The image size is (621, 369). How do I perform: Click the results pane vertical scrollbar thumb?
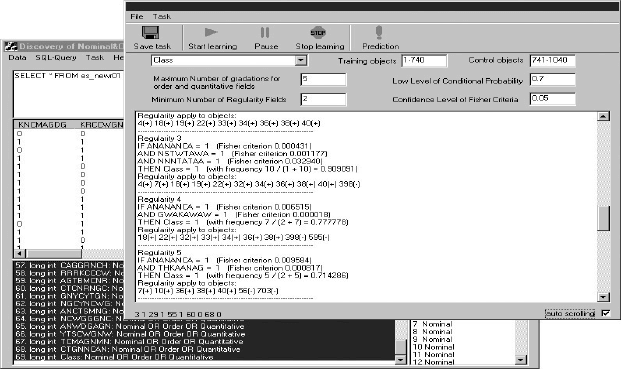click(603, 218)
